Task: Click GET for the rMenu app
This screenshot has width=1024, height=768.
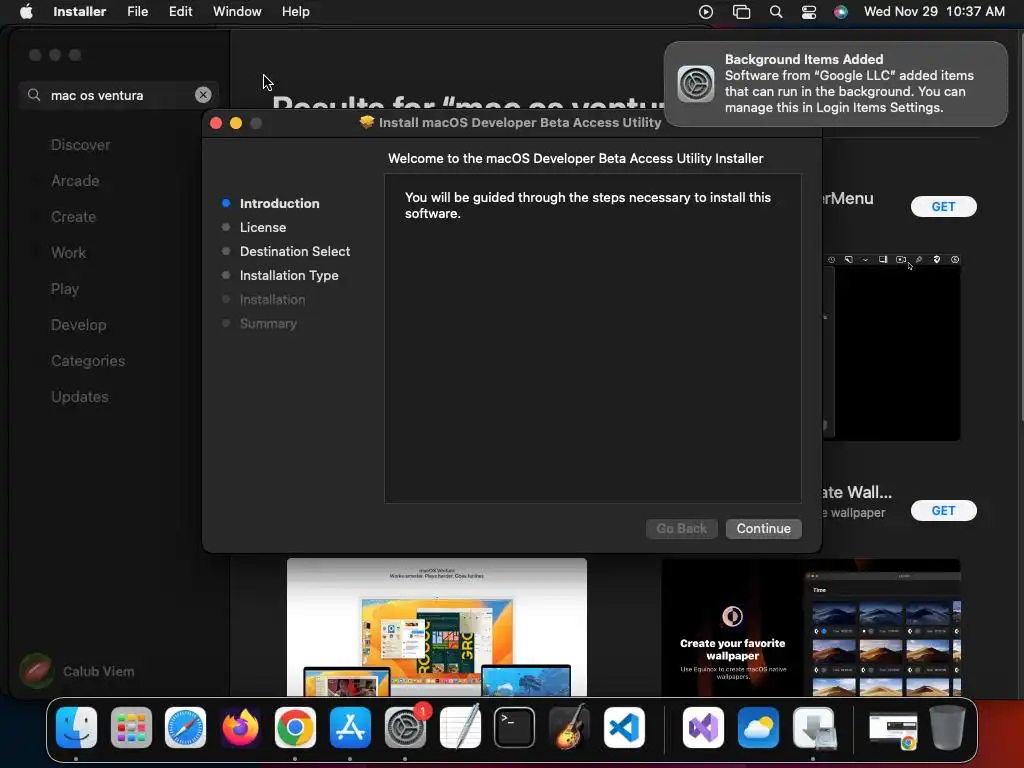Action: tap(944, 206)
